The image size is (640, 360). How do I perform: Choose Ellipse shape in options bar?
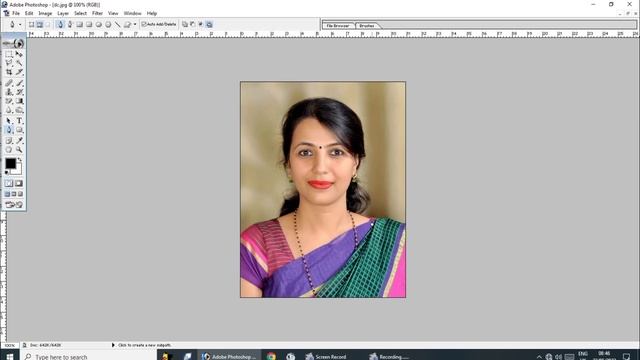click(x=98, y=24)
